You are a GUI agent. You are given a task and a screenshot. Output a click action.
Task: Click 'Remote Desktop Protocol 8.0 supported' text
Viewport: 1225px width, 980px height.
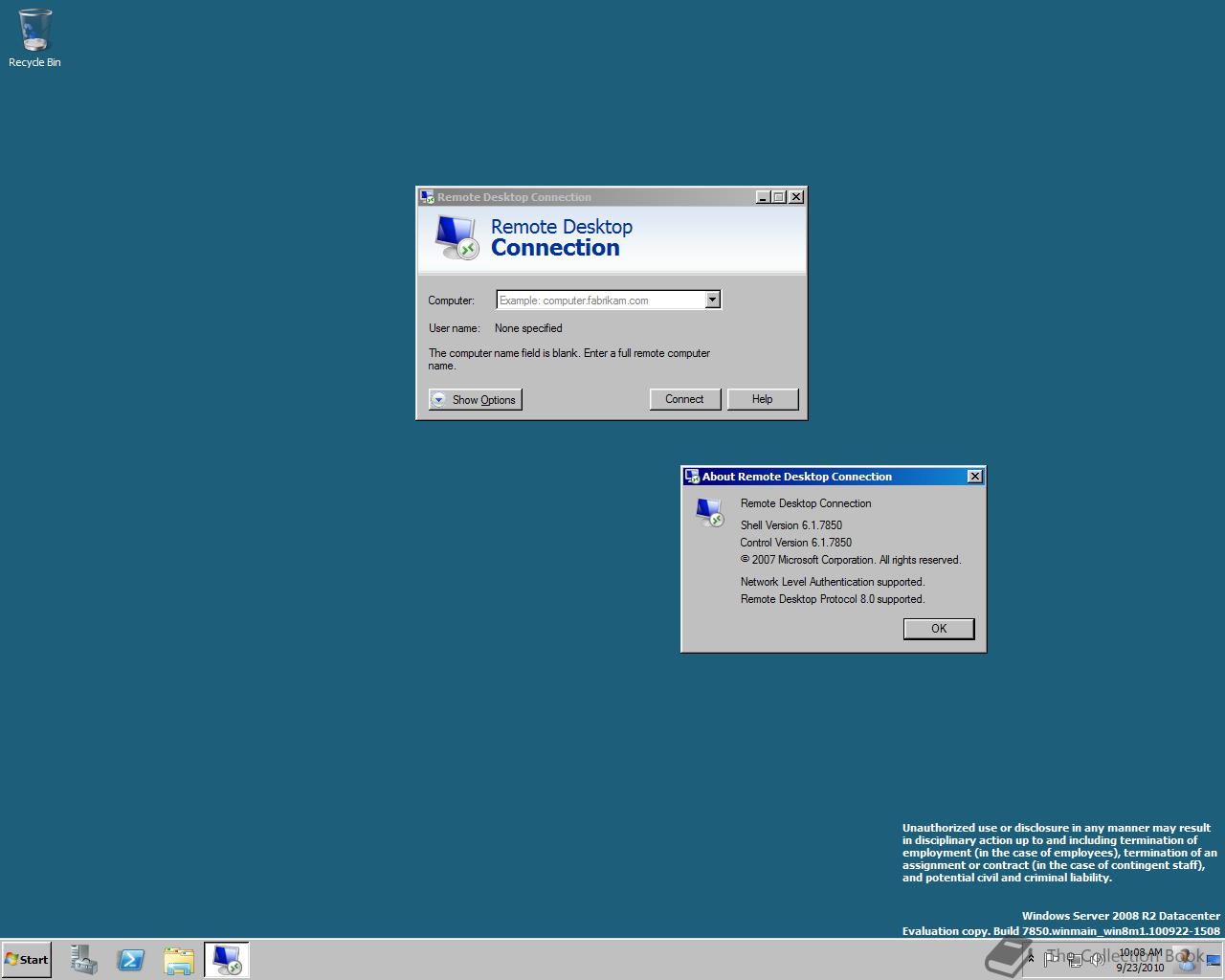[x=833, y=599]
